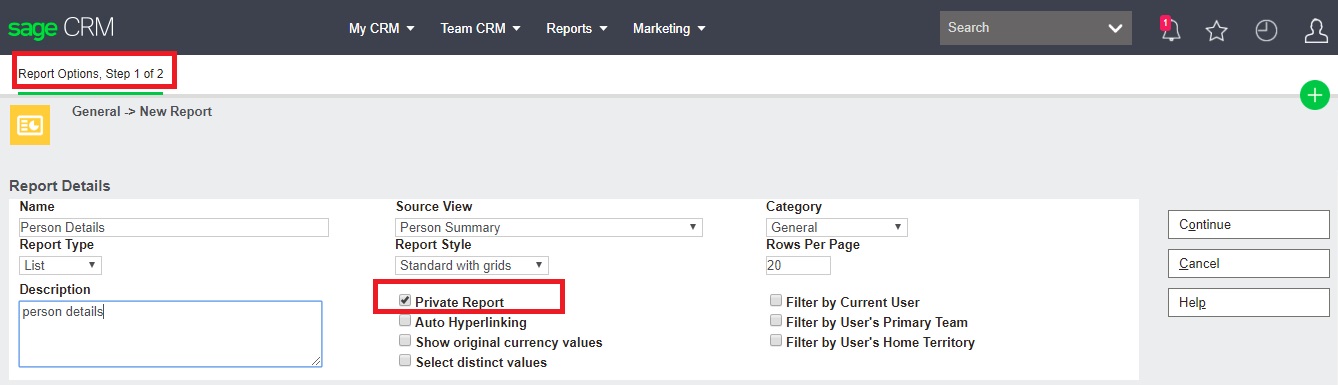Uncheck the Private Report checkbox

(x=404, y=300)
